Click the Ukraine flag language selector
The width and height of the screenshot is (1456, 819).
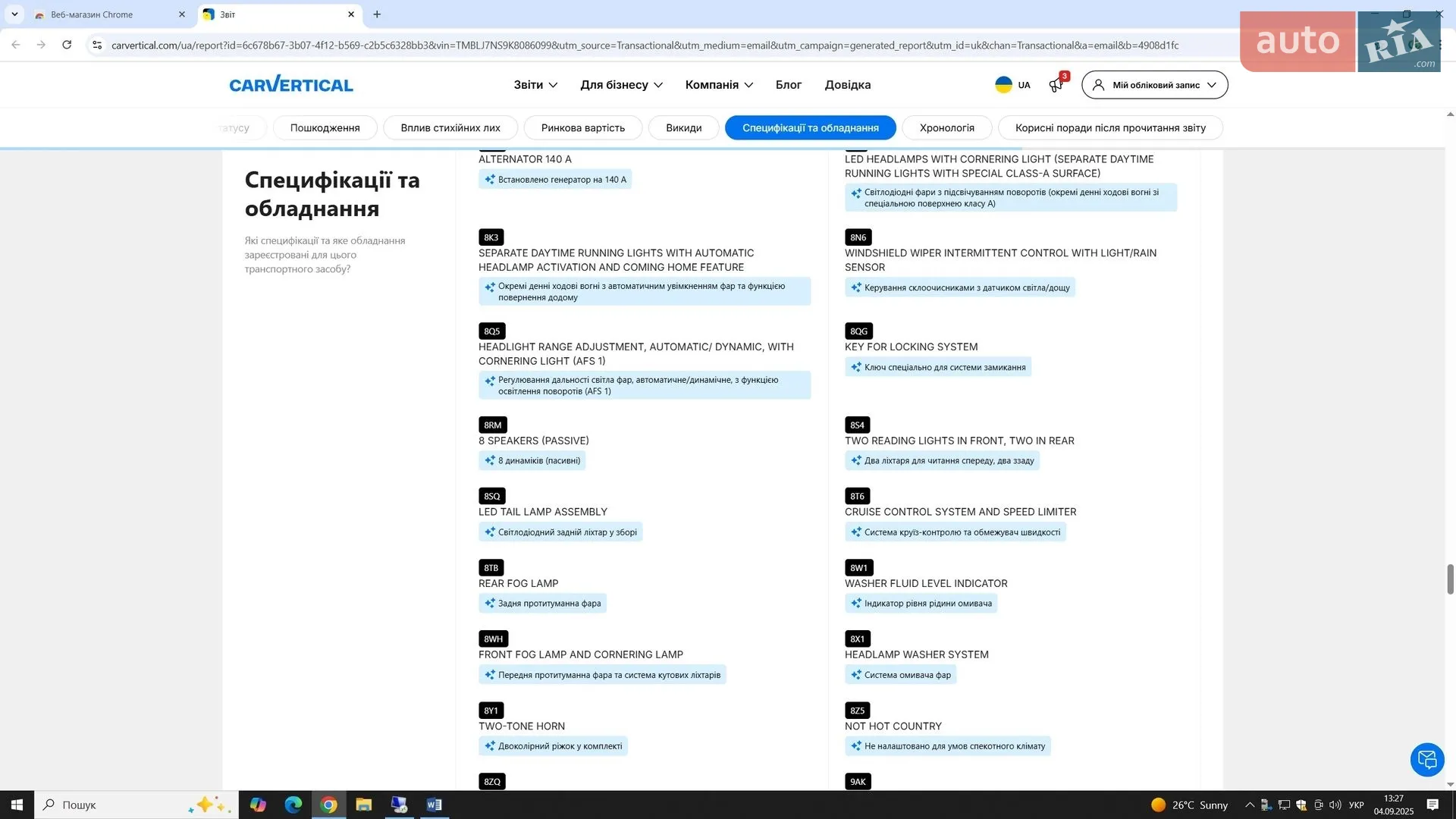1012,85
